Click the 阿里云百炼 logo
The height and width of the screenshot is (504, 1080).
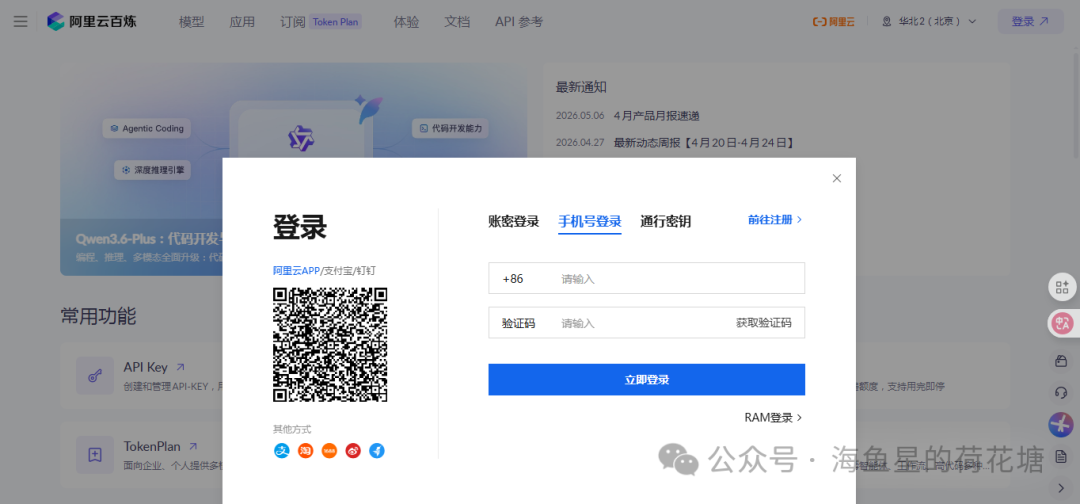click(x=92, y=21)
